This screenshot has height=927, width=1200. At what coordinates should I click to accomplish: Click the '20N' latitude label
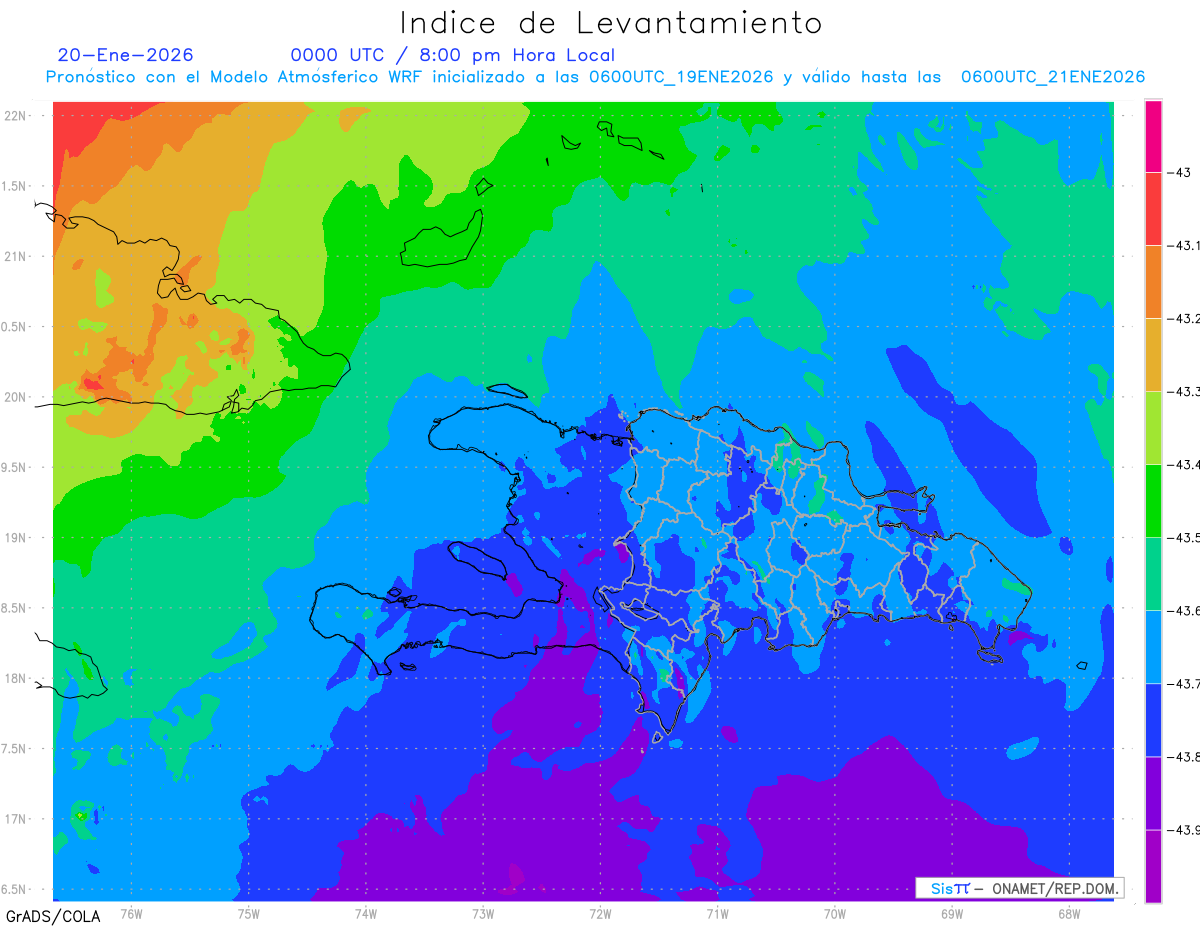[x=14, y=397]
